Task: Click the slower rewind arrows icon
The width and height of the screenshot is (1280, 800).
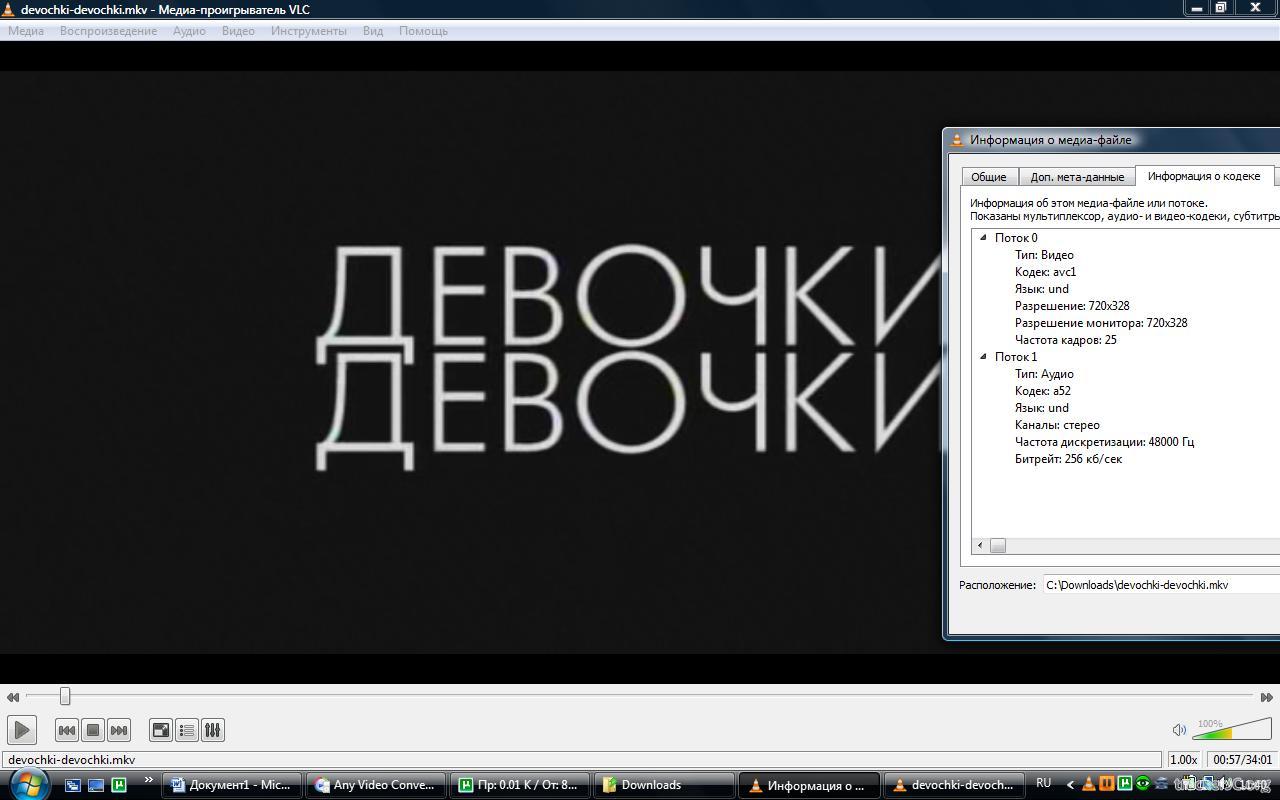Action: (x=13, y=697)
